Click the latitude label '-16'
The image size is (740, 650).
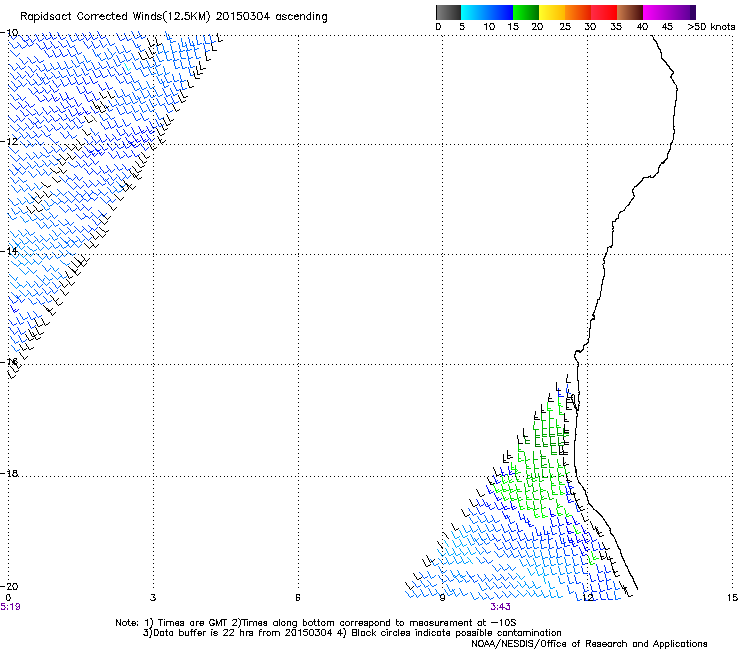(x=9, y=362)
